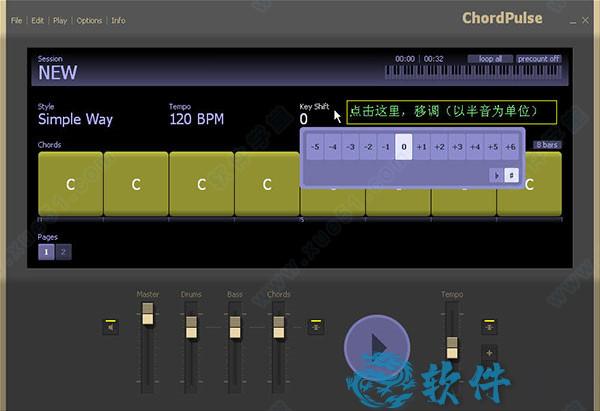This screenshot has height=411, width=600.
Task: Toggle the precount off button
Action: (538, 59)
